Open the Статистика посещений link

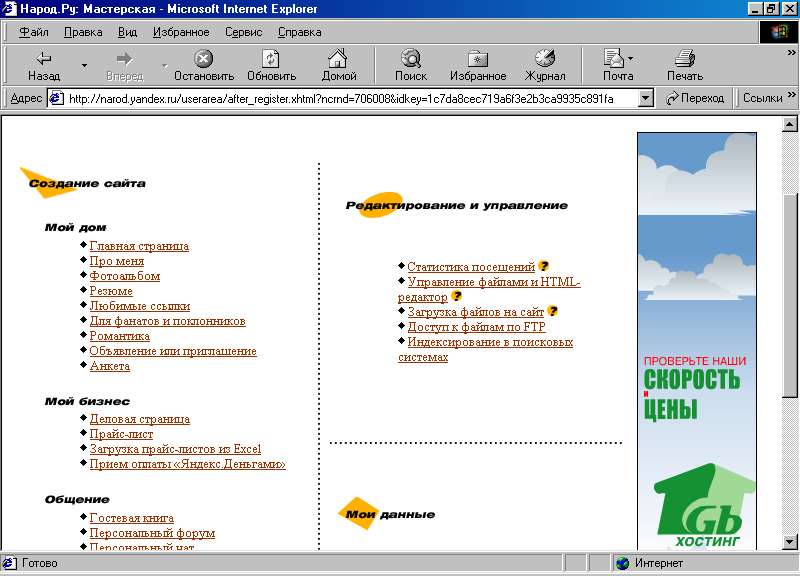click(471, 267)
